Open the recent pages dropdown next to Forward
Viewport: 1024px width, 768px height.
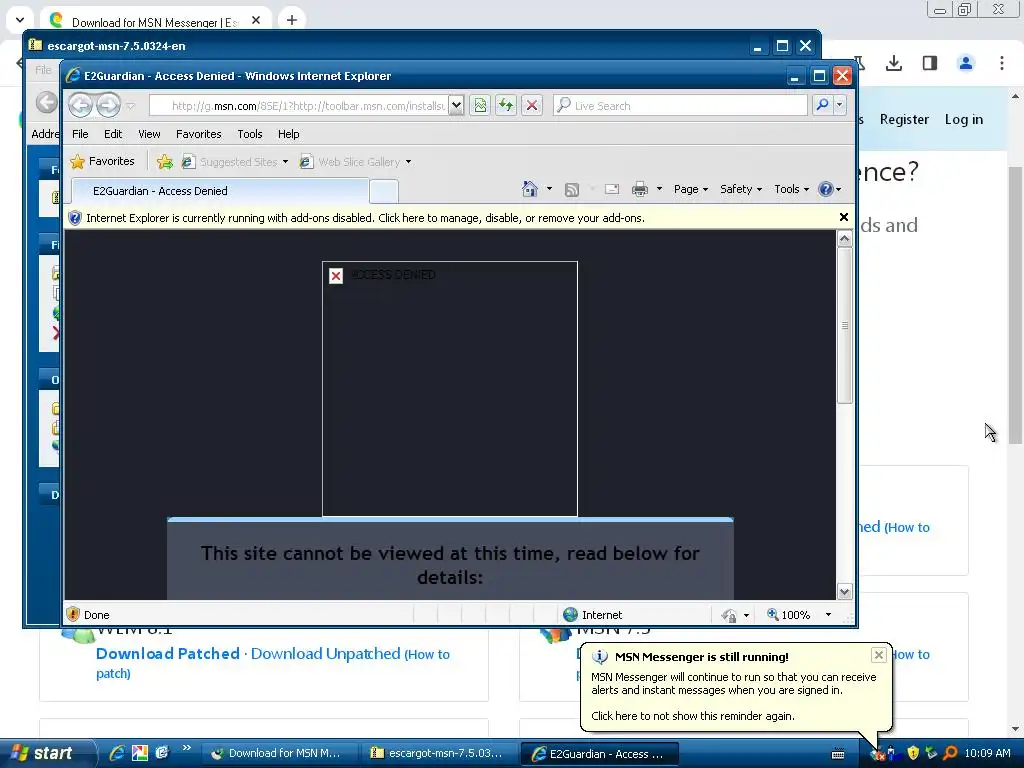131,106
